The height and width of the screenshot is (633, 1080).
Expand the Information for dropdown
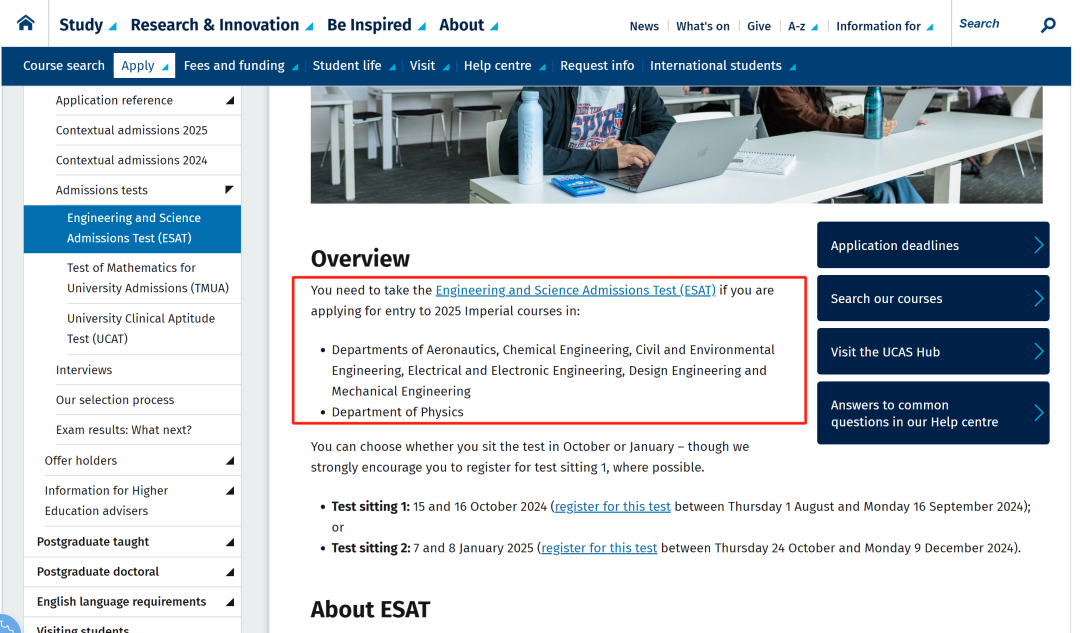(x=884, y=26)
